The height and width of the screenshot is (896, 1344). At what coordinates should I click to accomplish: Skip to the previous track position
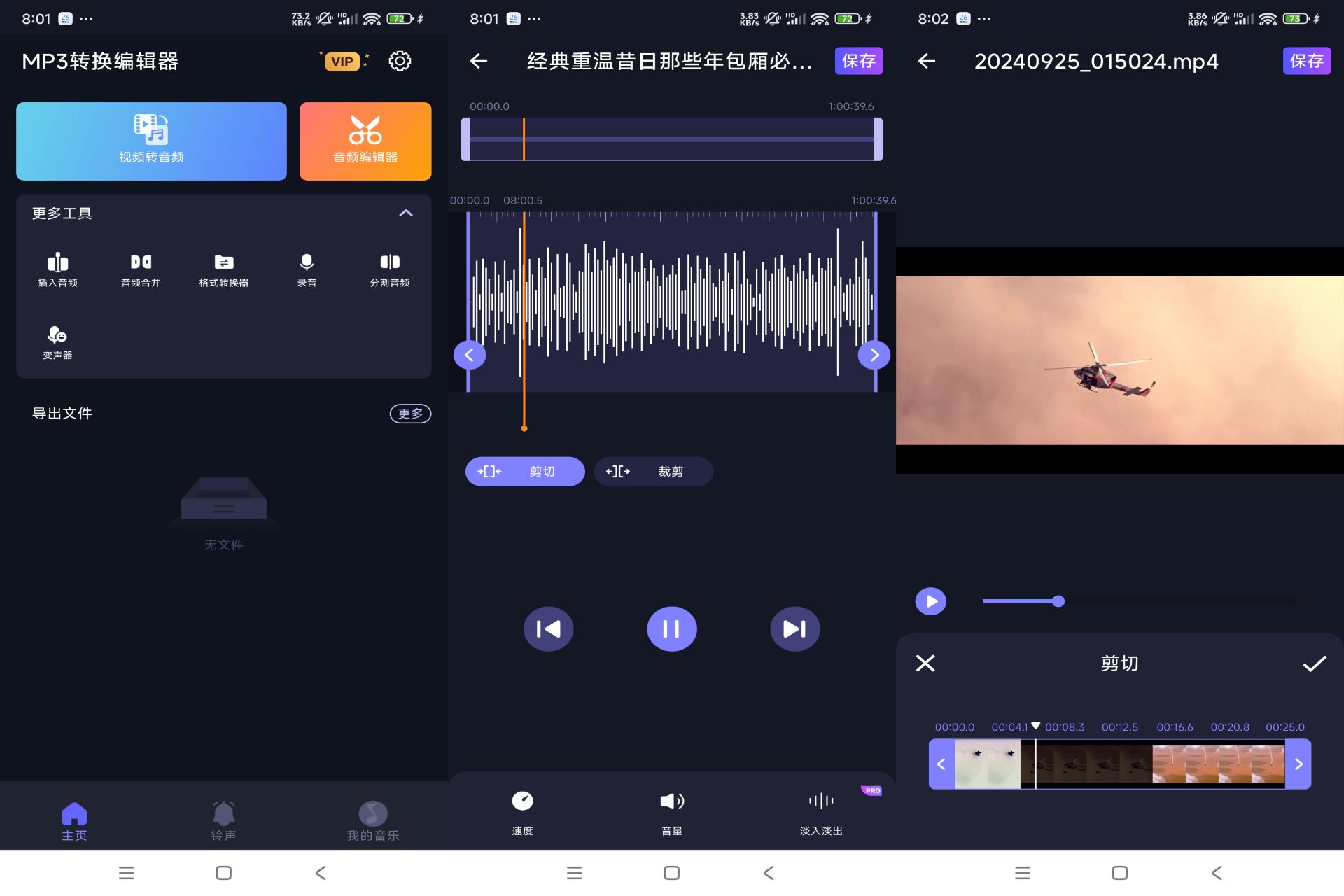coord(549,629)
